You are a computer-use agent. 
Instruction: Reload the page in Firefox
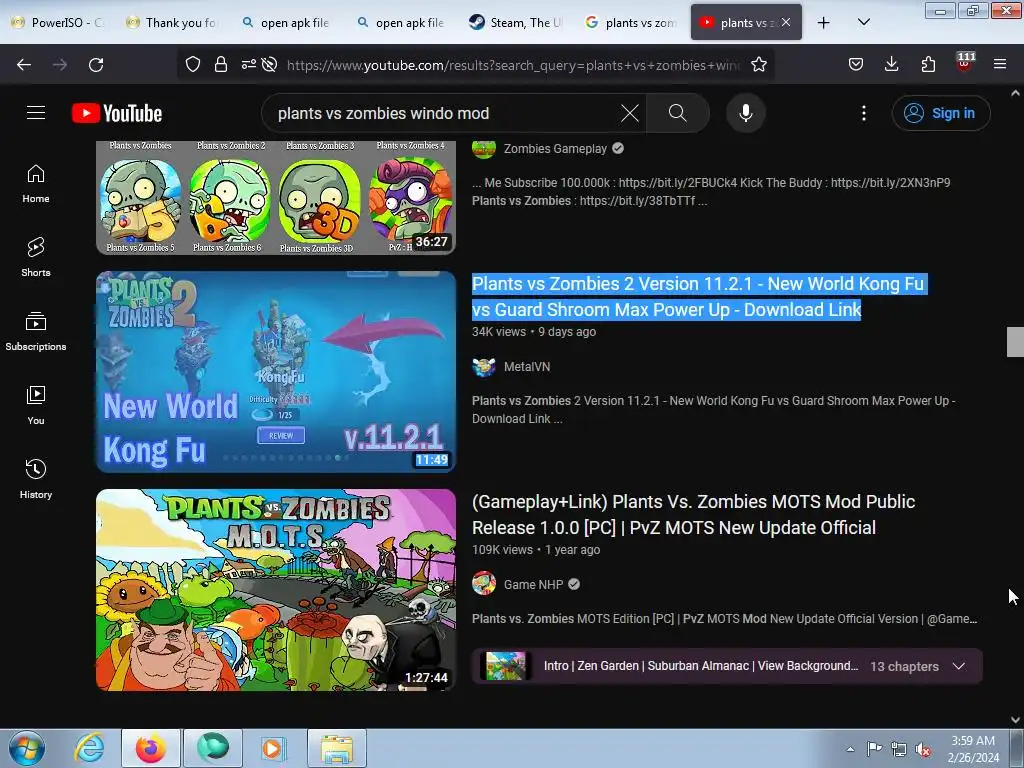pyautogui.click(x=96, y=65)
